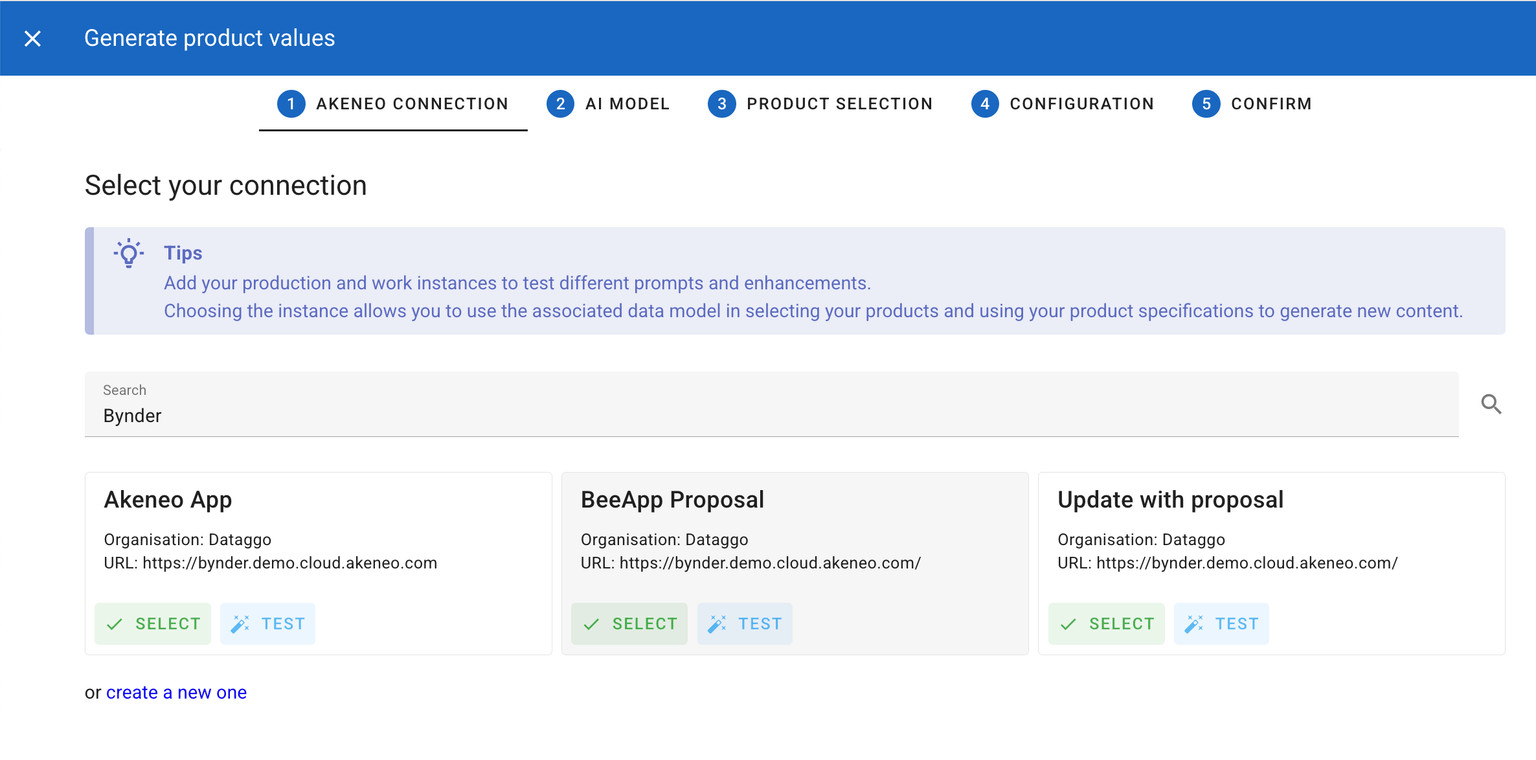Click Organisation: Dataggo in BeeApp Proposal card
Screen dimensions: 1536x760
pyautogui.click(x=665, y=540)
